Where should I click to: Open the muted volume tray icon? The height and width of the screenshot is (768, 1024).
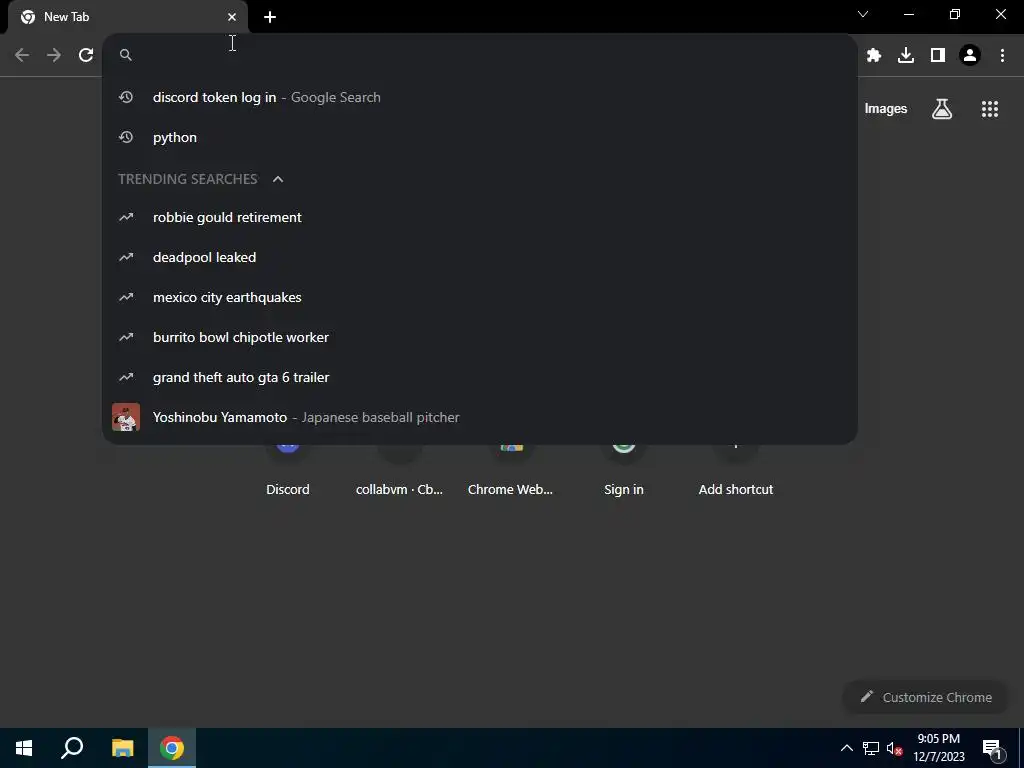[x=894, y=748]
